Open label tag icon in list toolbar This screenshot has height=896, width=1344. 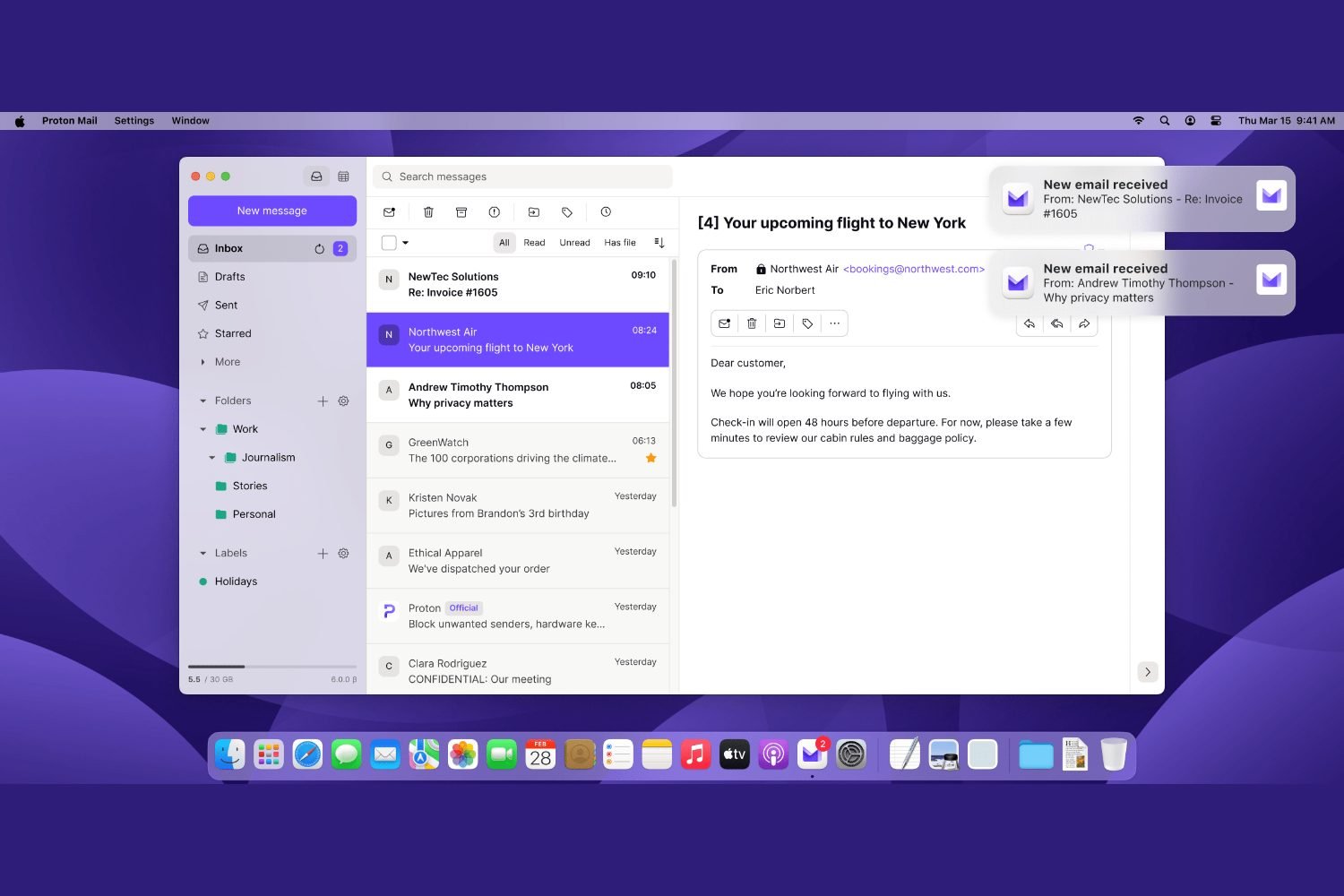567,212
